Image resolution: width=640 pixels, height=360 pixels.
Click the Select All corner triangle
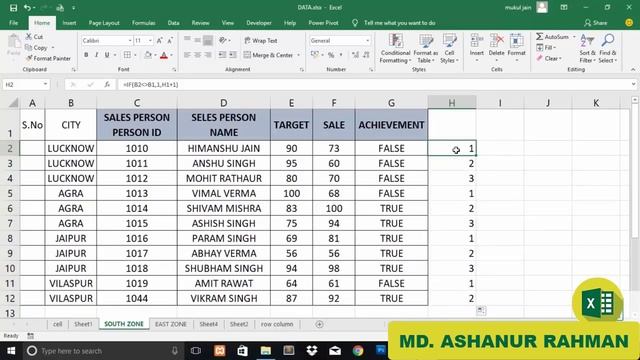coord(13,102)
